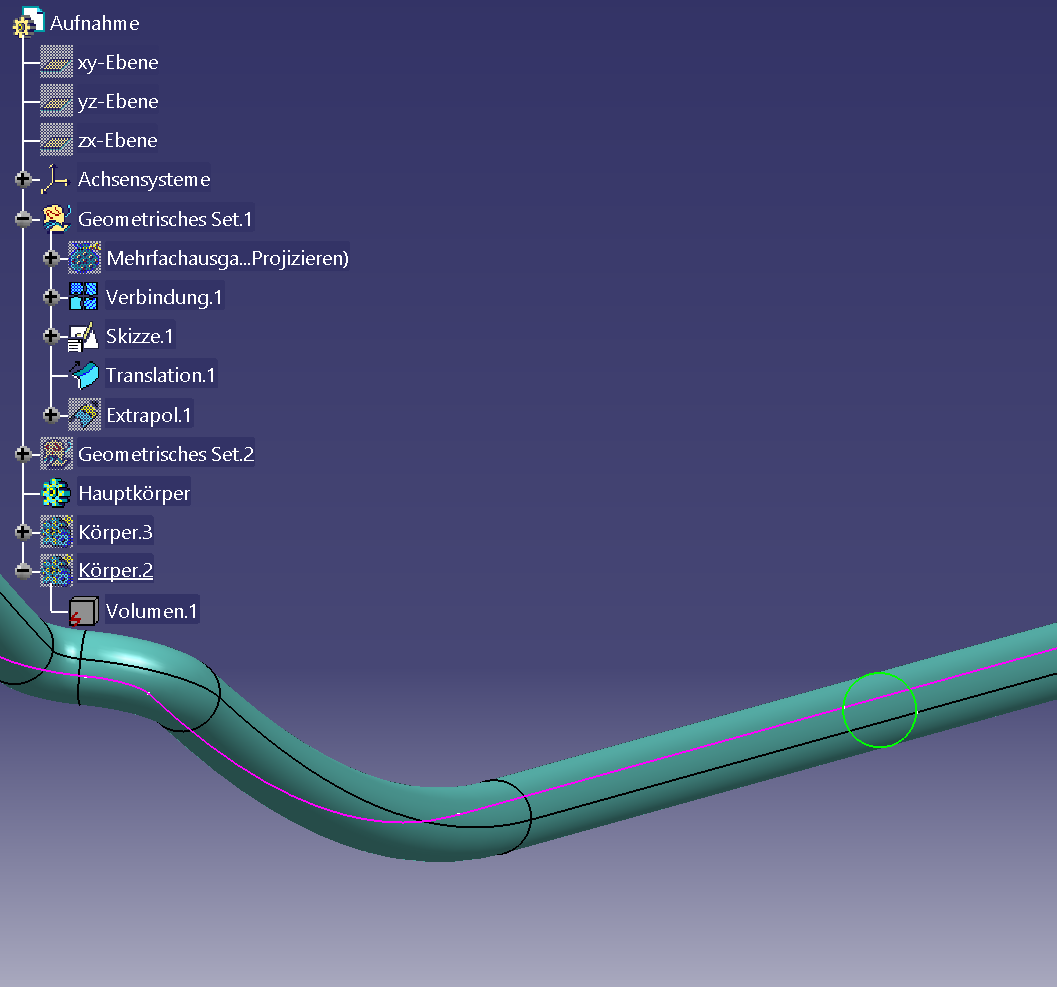The image size is (1057, 987).
Task: Select the Geometrisches Set.2 label
Action: 166,454
